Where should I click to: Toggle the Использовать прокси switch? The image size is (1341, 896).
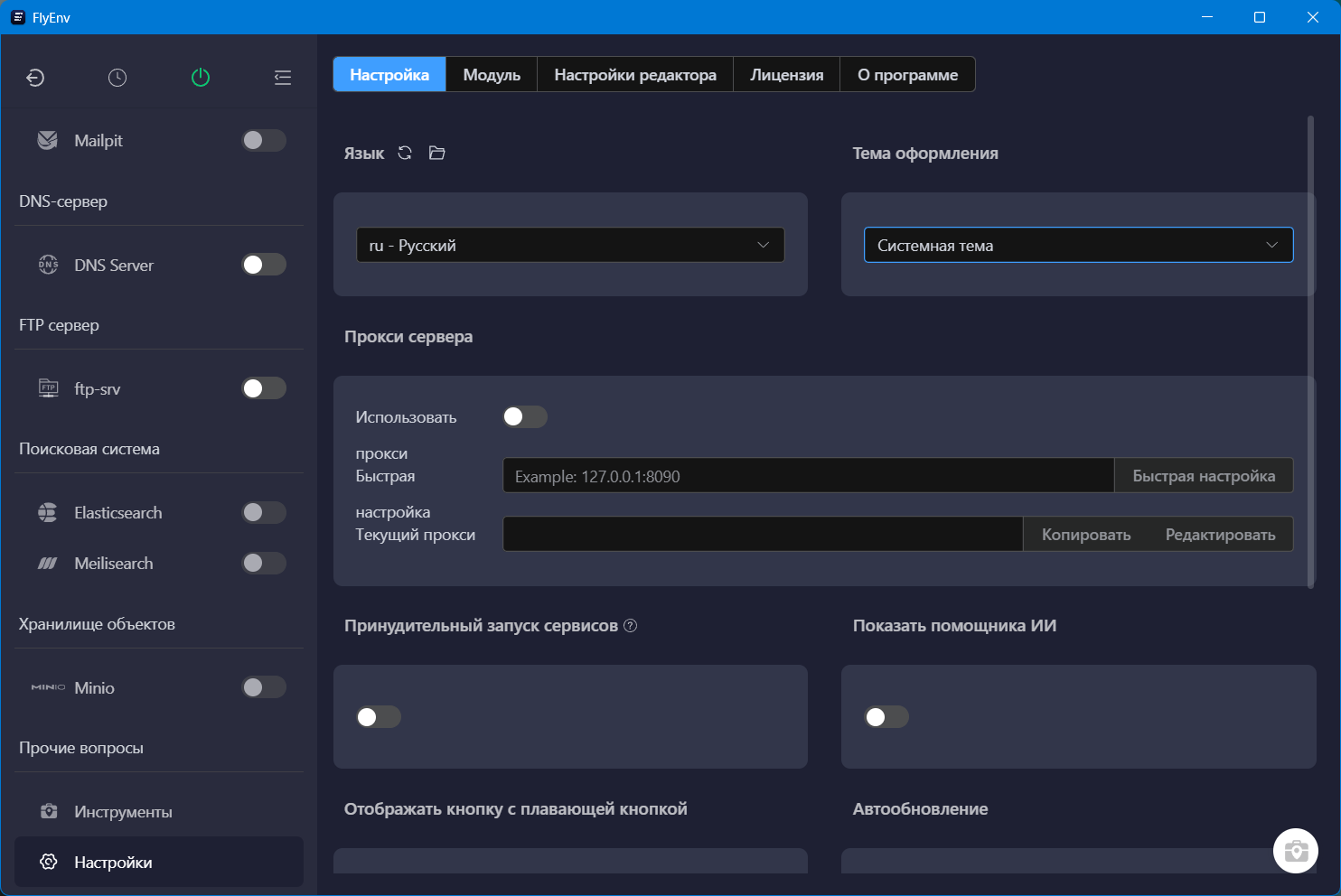pos(525,416)
